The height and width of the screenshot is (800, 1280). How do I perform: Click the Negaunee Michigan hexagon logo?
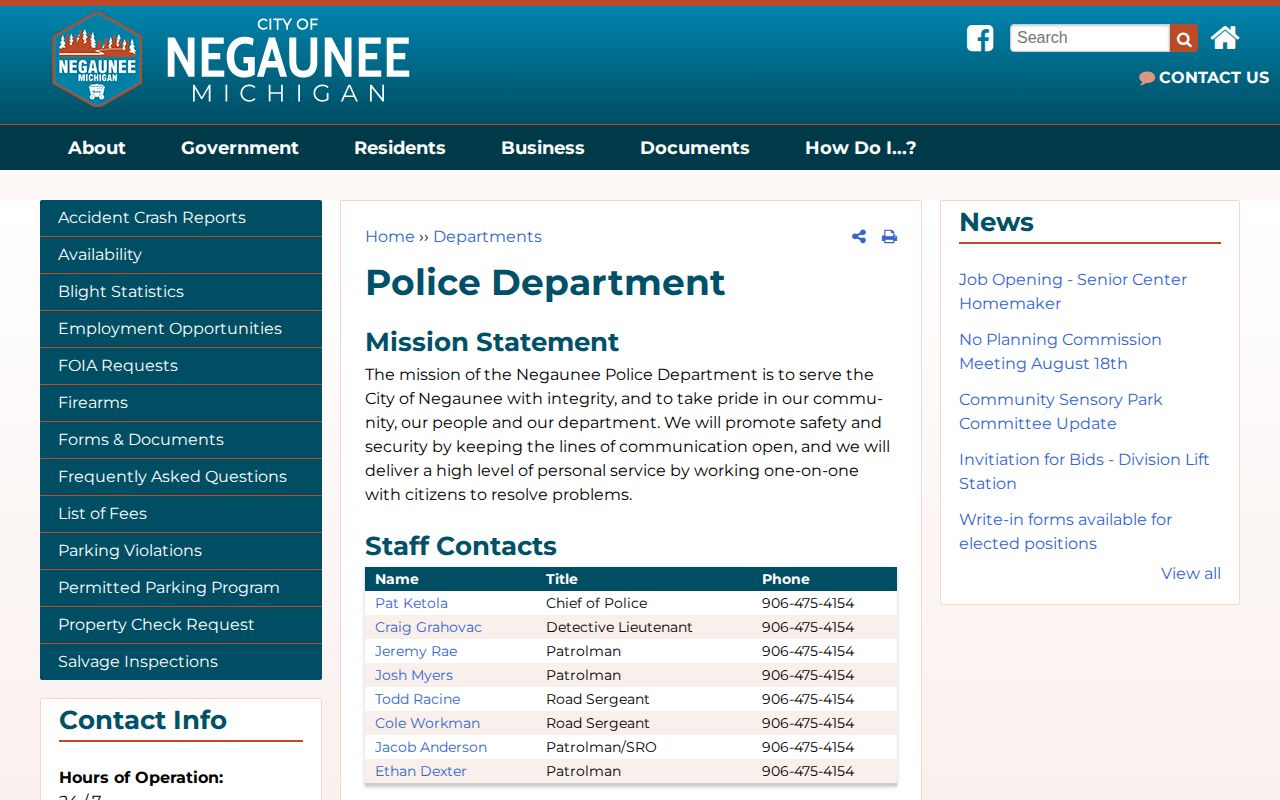(x=97, y=59)
